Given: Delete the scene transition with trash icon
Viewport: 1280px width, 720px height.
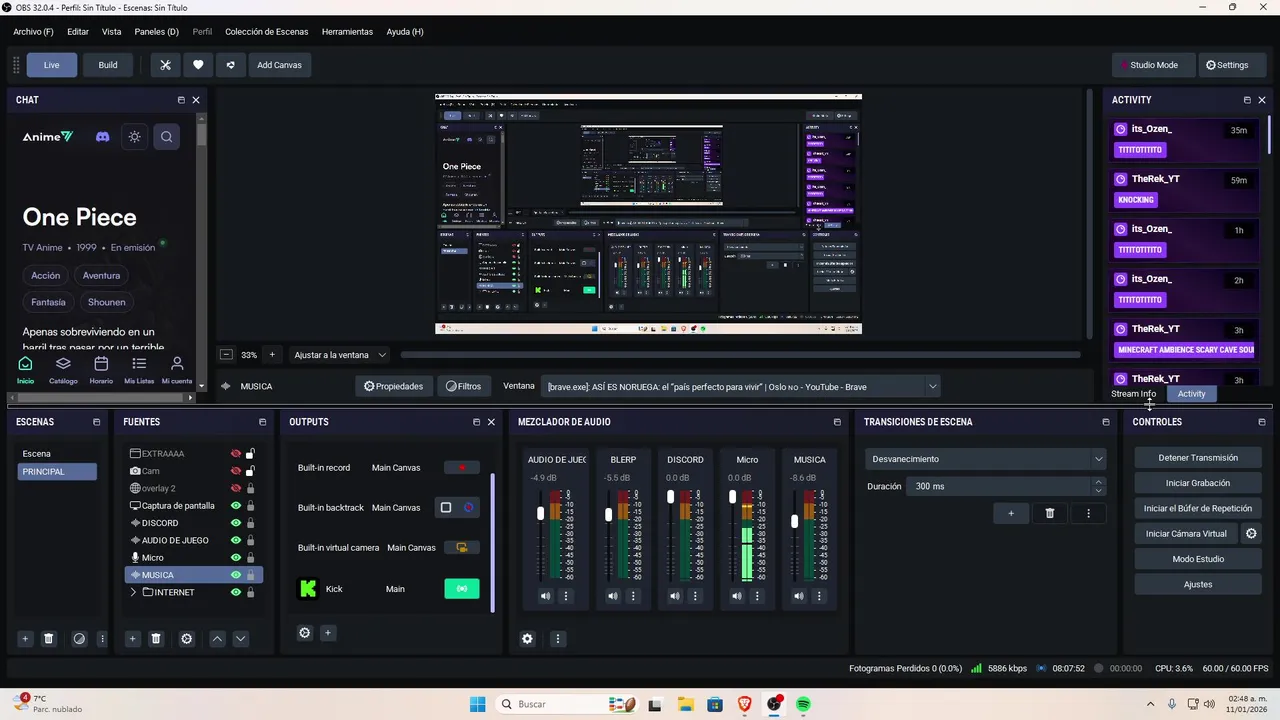Looking at the screenshot, I should pyautogui.click(x=1049, y=513).
